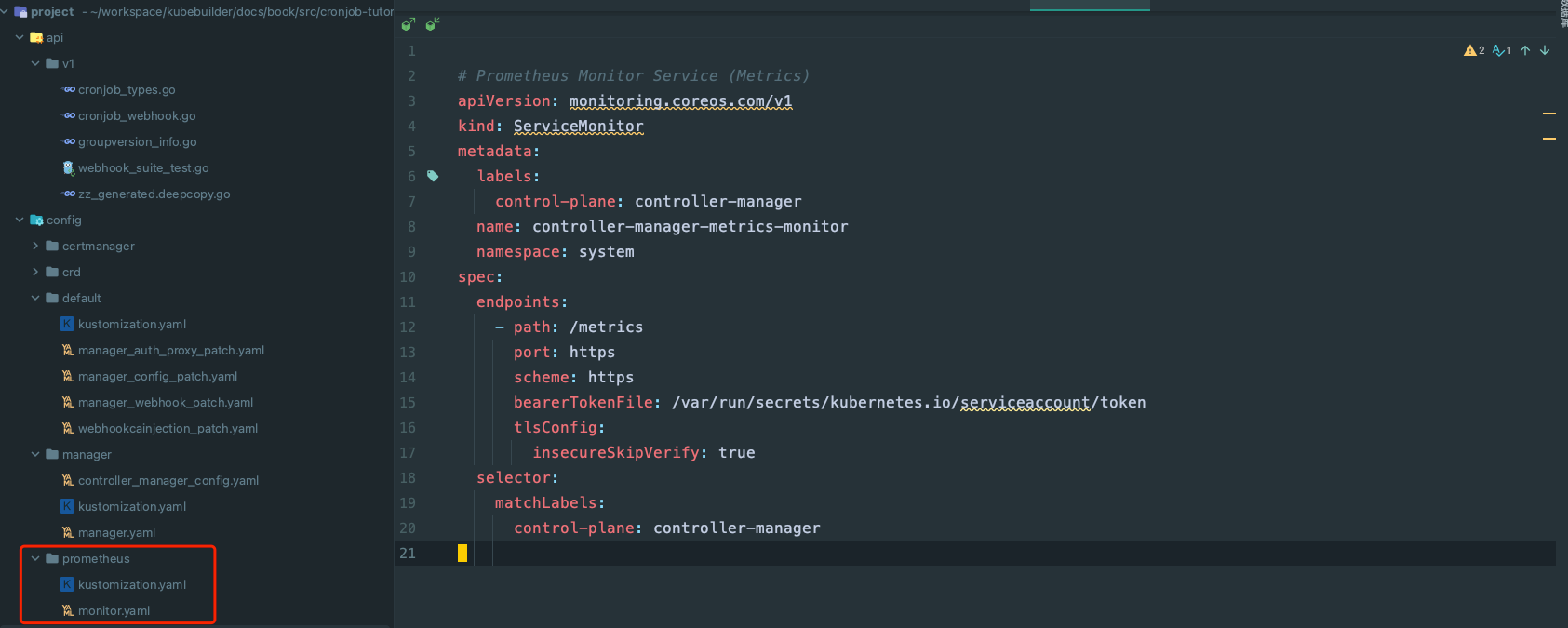The image size is (1568, 628).
Task: Jump to next highlighted error arrow
Action: (x=1545, y=50)
